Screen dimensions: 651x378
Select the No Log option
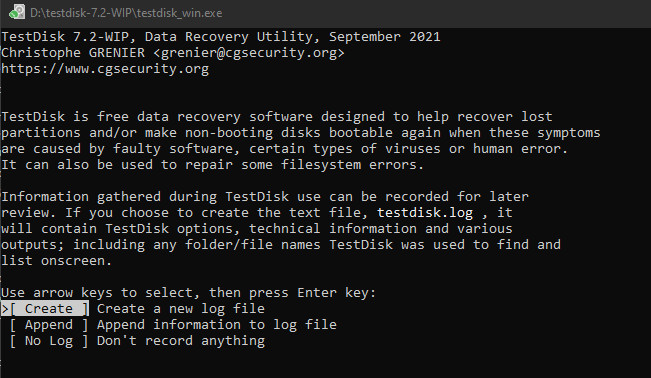pos(49,341)
